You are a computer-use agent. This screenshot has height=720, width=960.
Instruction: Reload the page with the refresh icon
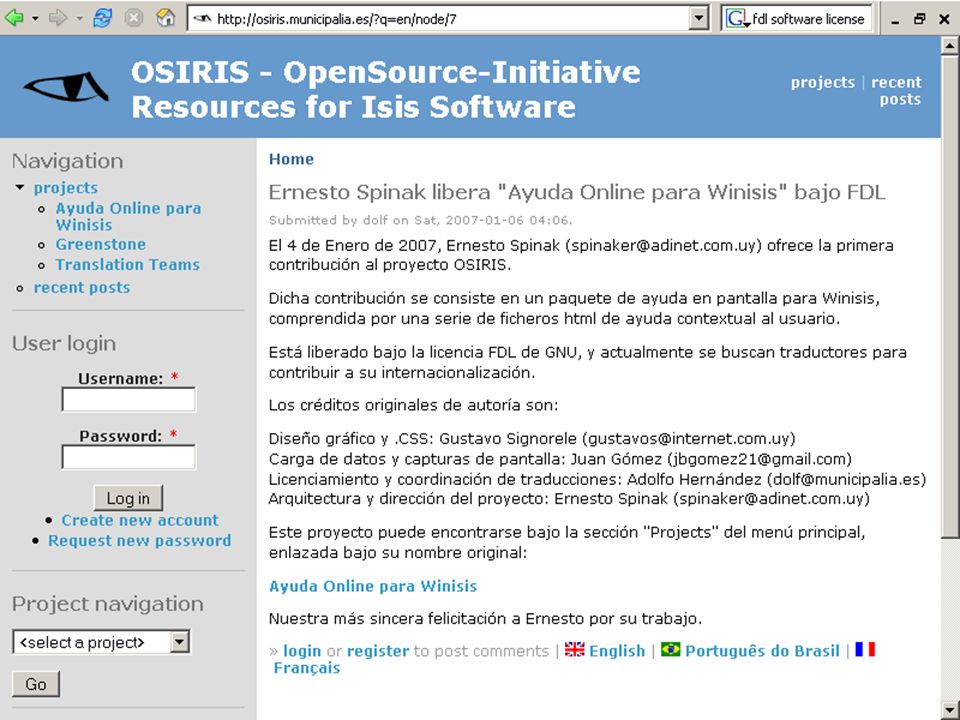[x=102, y=18]
